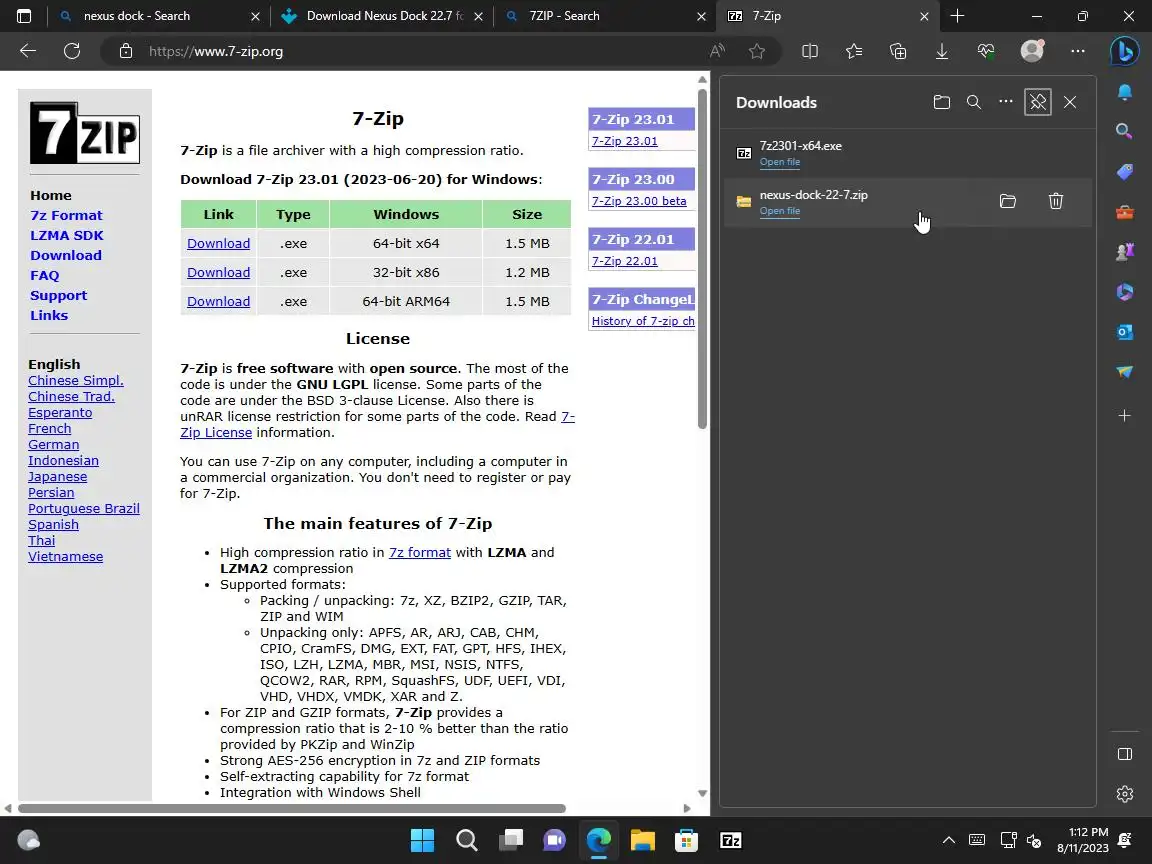
Task: Open downloads folder from Downloads panel
Action: coord(941,102)
